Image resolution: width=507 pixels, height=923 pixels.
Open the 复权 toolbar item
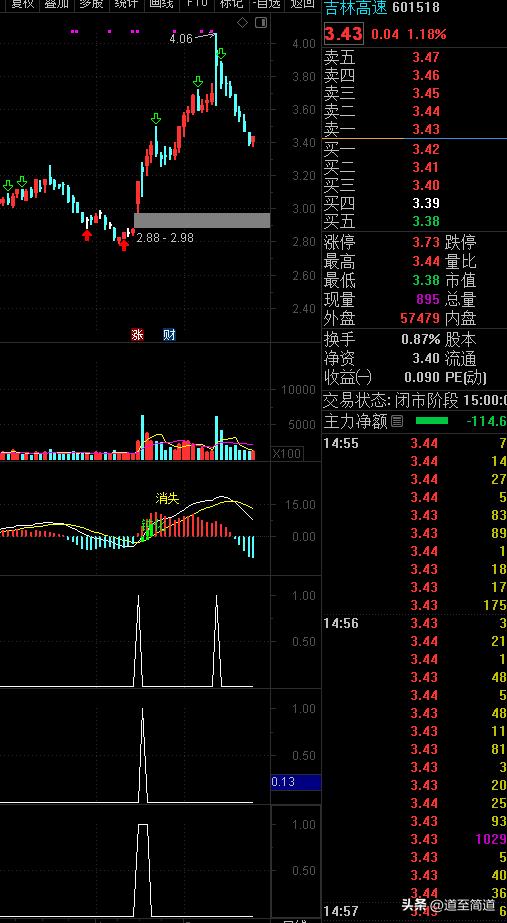(x=23, y=4)
